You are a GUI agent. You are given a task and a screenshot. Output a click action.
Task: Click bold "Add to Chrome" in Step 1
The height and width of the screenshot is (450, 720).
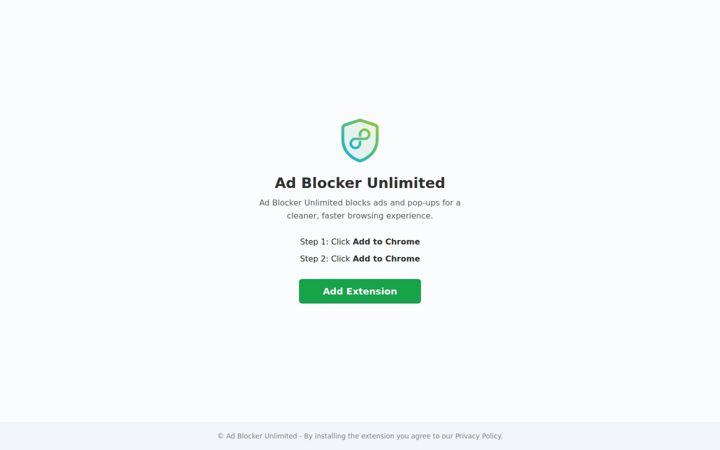click(x=386, y=242)
